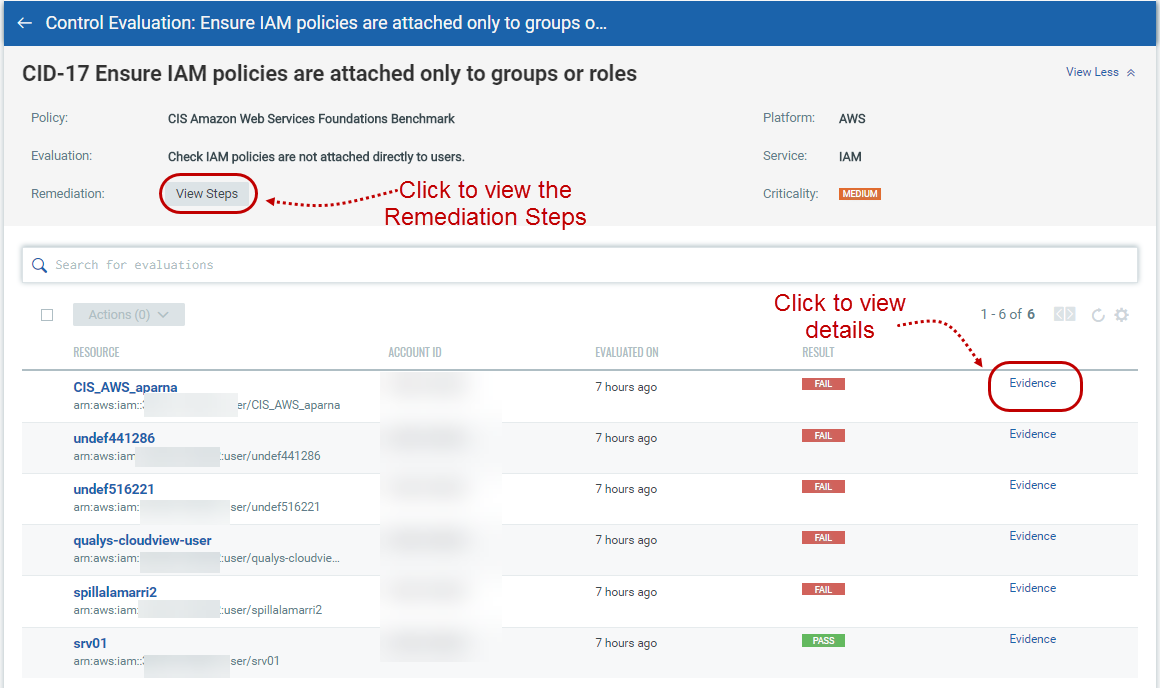Click the search magnifier icon
This screenshot has width=1160, height=688.
pyautogui.click(x=39, y=265)
